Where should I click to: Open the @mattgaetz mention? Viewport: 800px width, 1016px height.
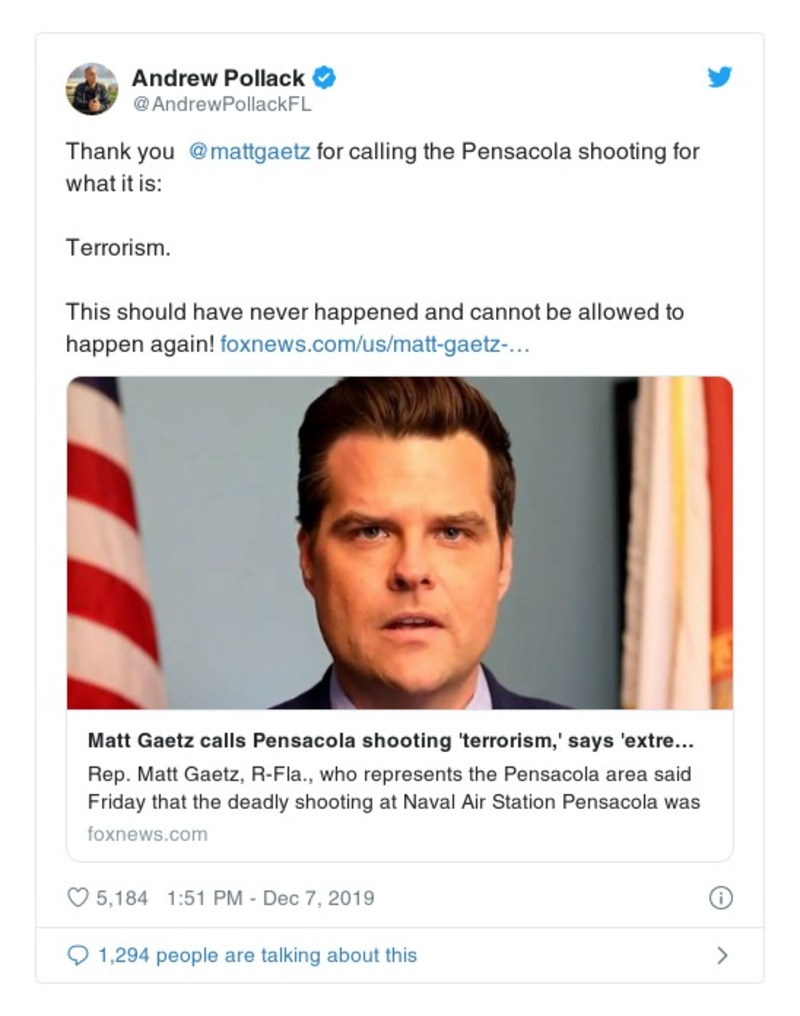249,152
